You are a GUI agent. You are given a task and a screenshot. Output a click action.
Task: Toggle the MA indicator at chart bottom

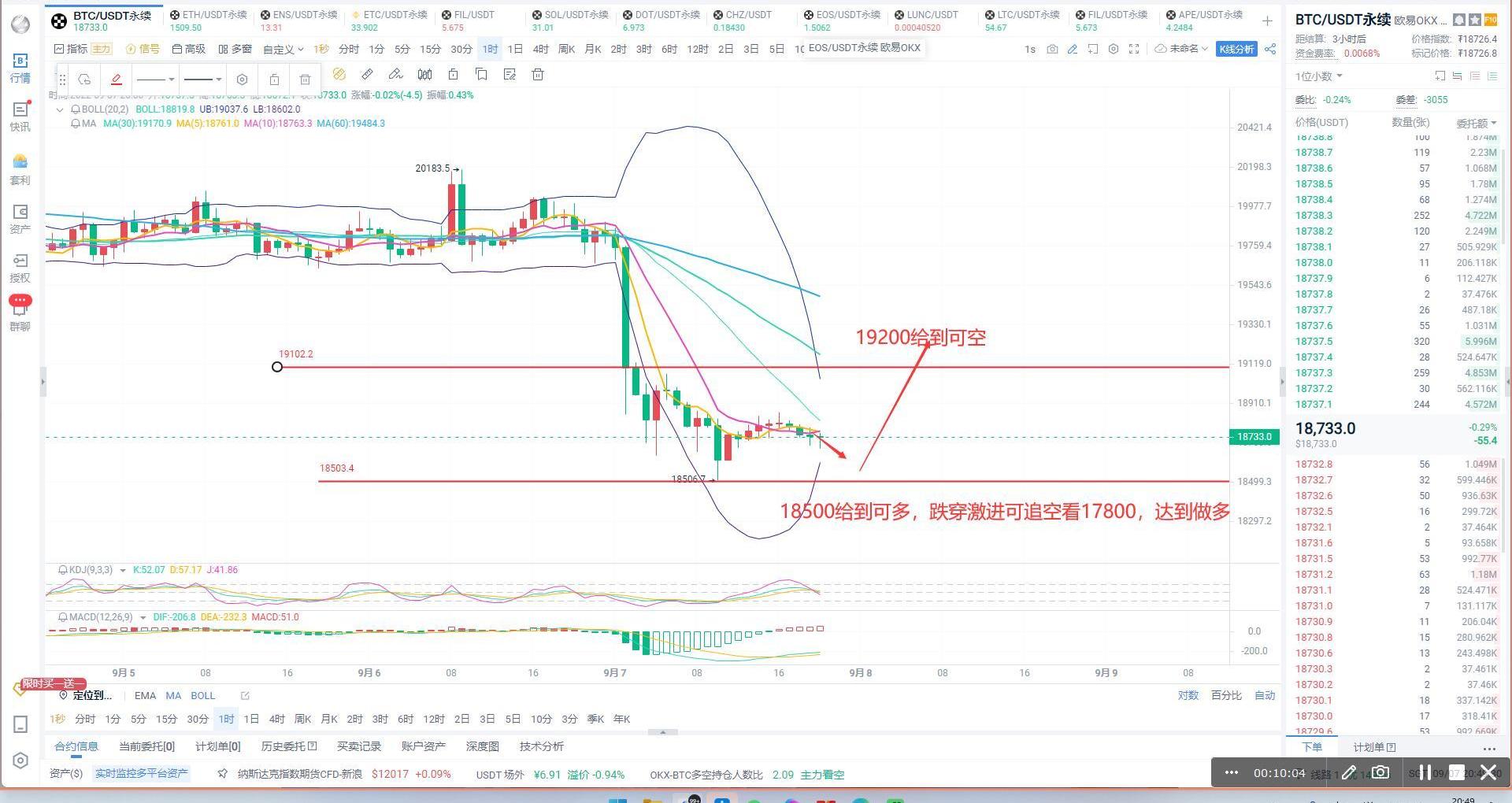[x=173, y=695]
